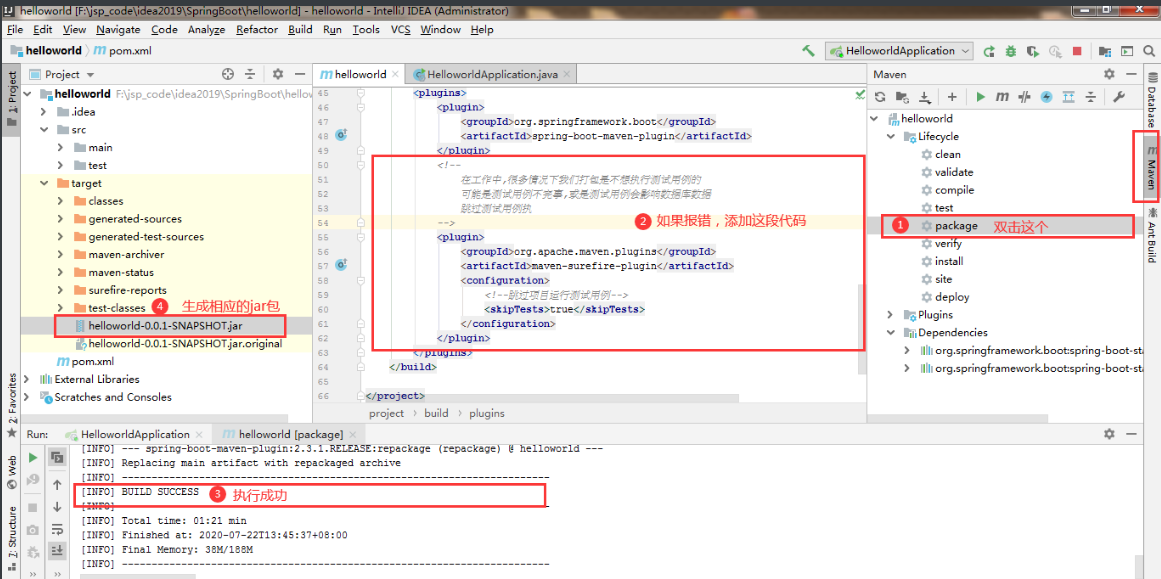Open the HelloworldApplication run configuration dropdown
The height and width of the screenshot is (579, 1161).
900,51
